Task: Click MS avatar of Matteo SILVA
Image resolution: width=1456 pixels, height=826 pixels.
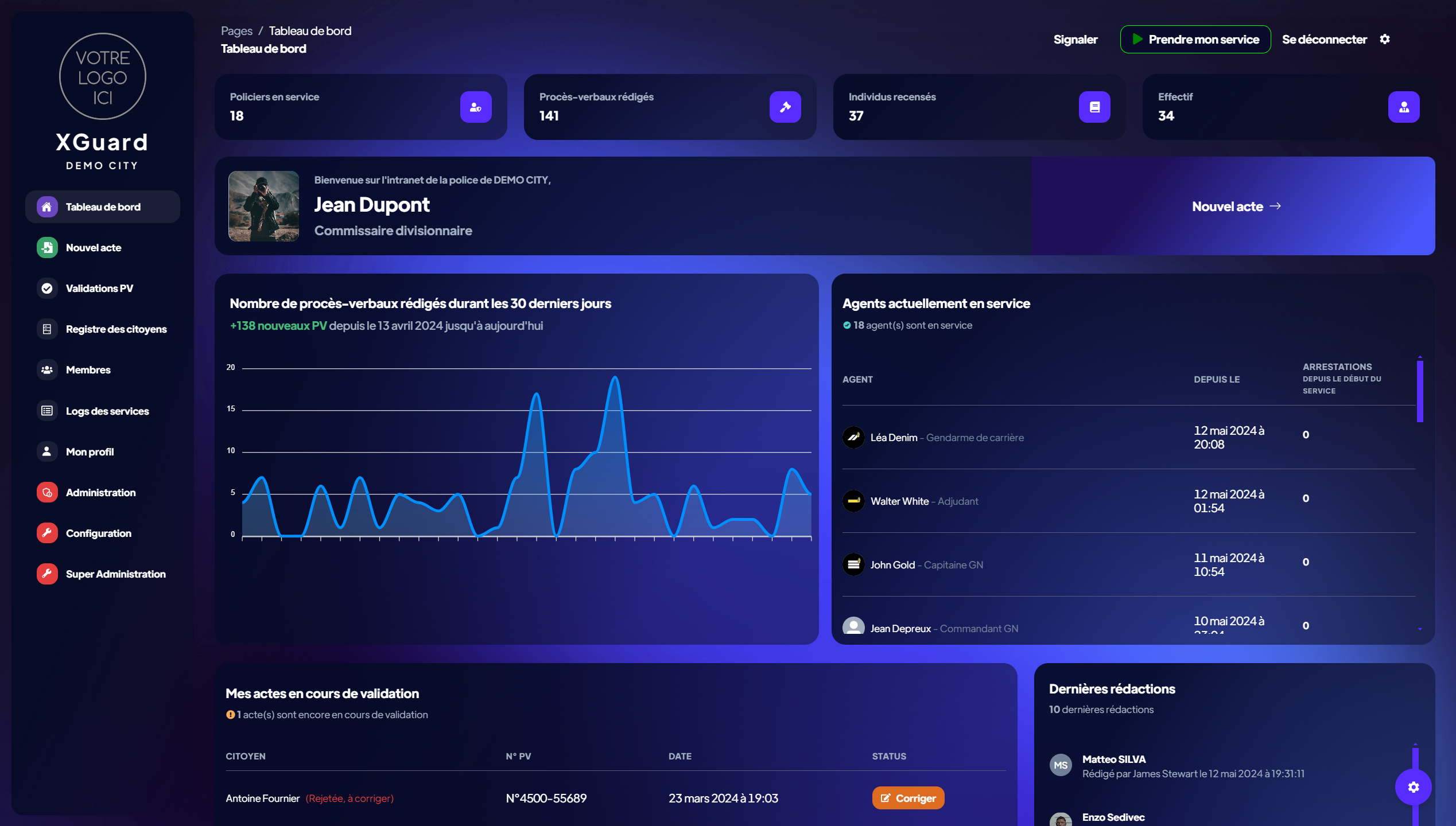Action: pyautogui.click(x=1061, y=765)
